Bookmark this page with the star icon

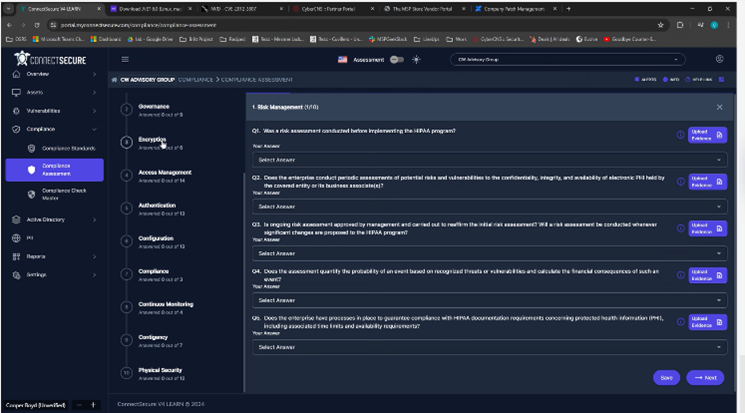(660, 25)
